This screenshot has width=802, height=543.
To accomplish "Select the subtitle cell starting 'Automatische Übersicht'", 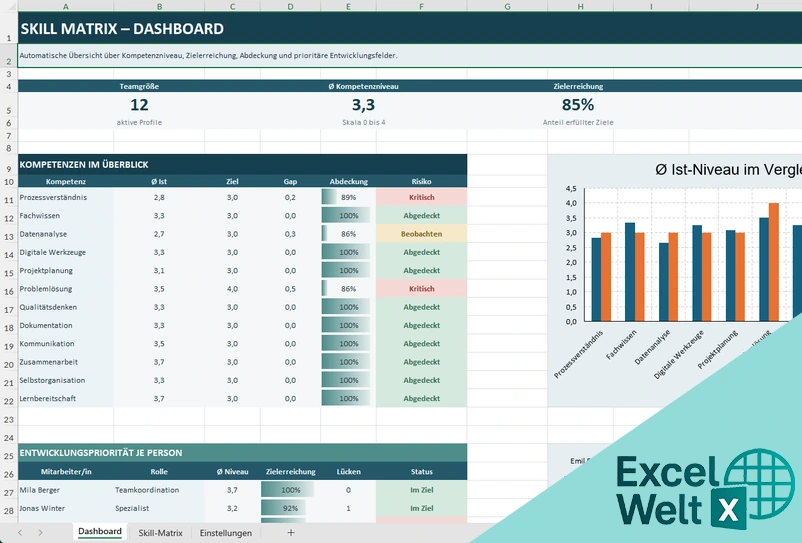I will pyautogui.click(x=410, y=56).
